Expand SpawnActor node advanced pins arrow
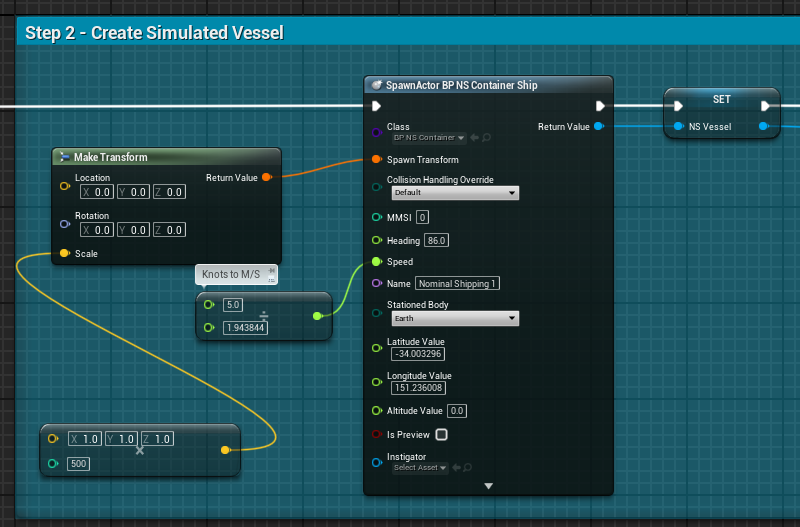Image resolution: width=800 pixels, height=527 pixels. [x=488, y=486]
